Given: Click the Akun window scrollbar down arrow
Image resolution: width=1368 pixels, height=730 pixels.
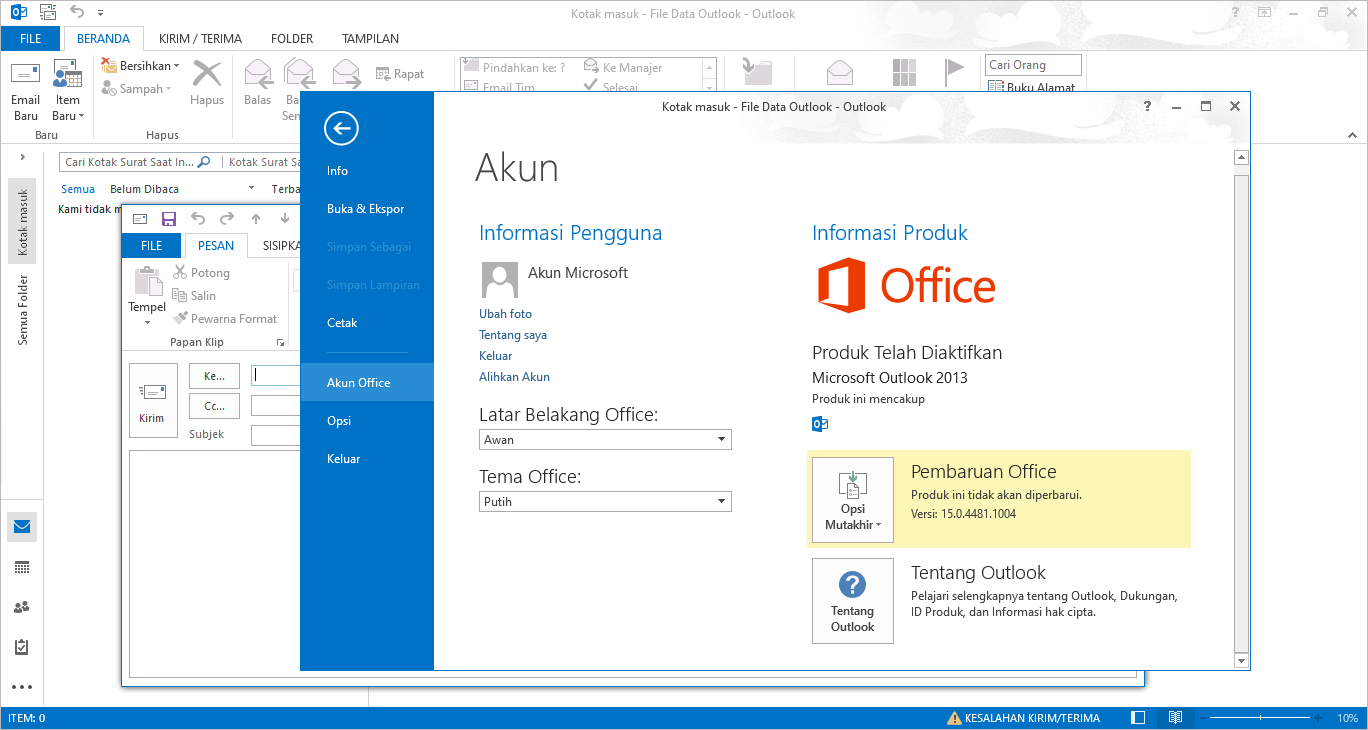Looking at the screenshot, I should pyautogui.click(x=1241, y=661).
